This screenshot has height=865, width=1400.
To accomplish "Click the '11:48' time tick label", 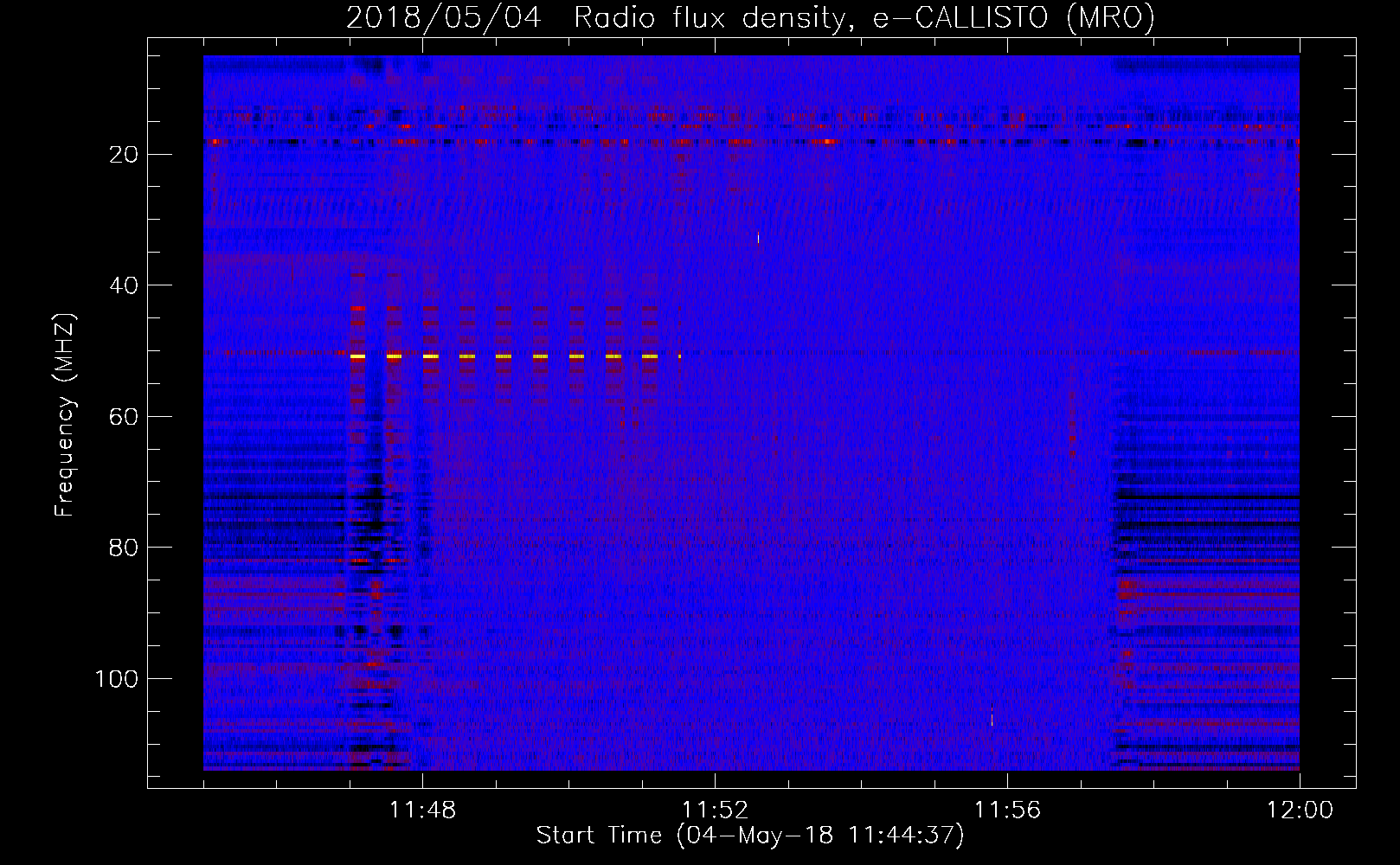I will pos(422,811).
